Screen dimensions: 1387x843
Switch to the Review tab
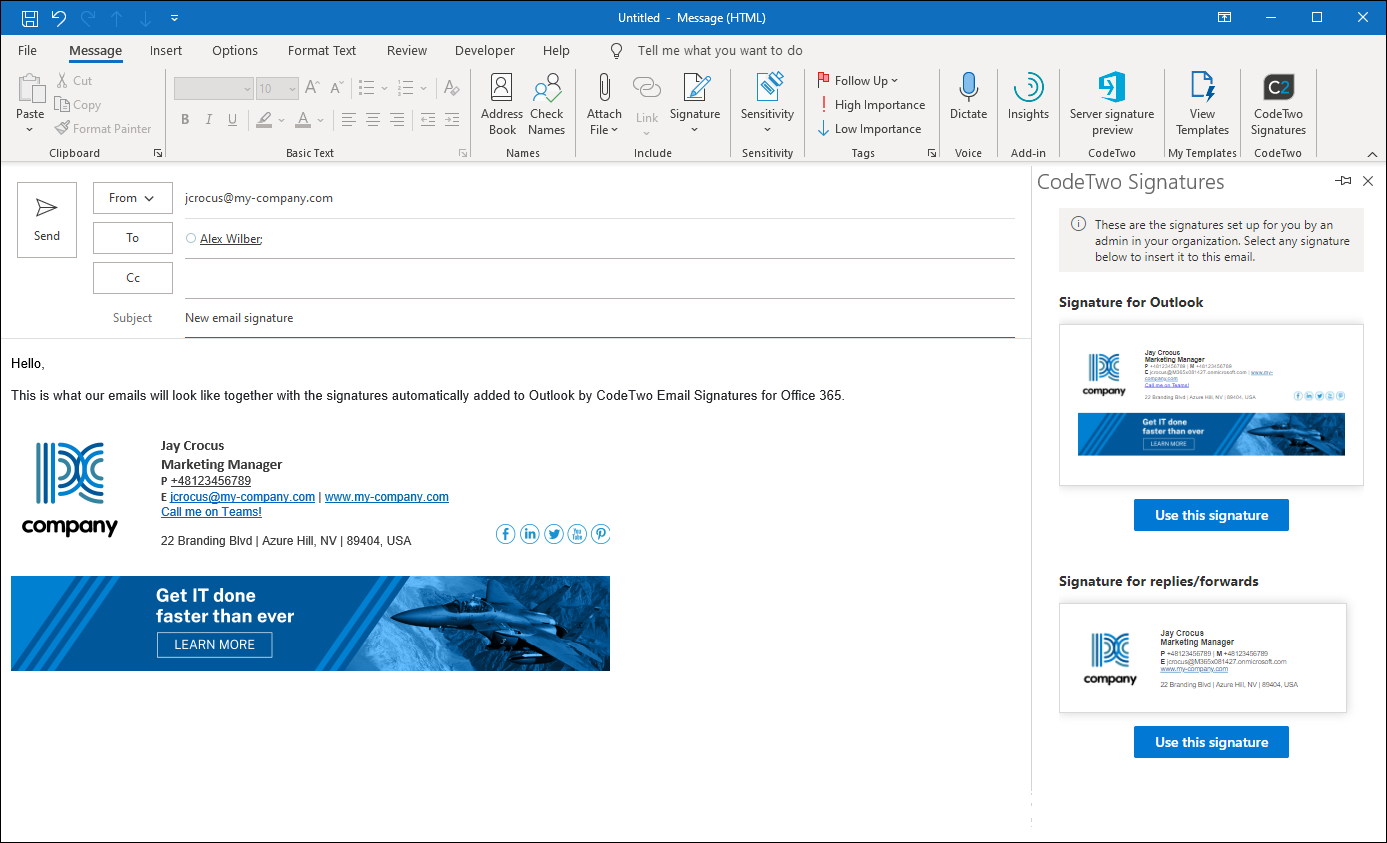point(407,50)
